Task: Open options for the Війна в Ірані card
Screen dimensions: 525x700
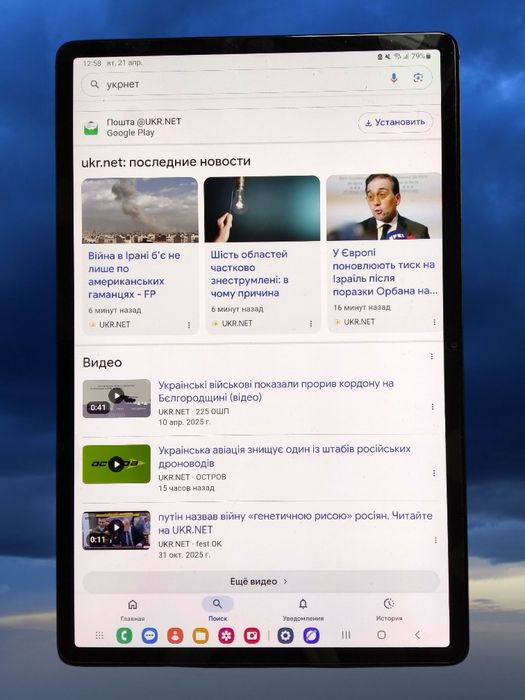Action: 189,325
